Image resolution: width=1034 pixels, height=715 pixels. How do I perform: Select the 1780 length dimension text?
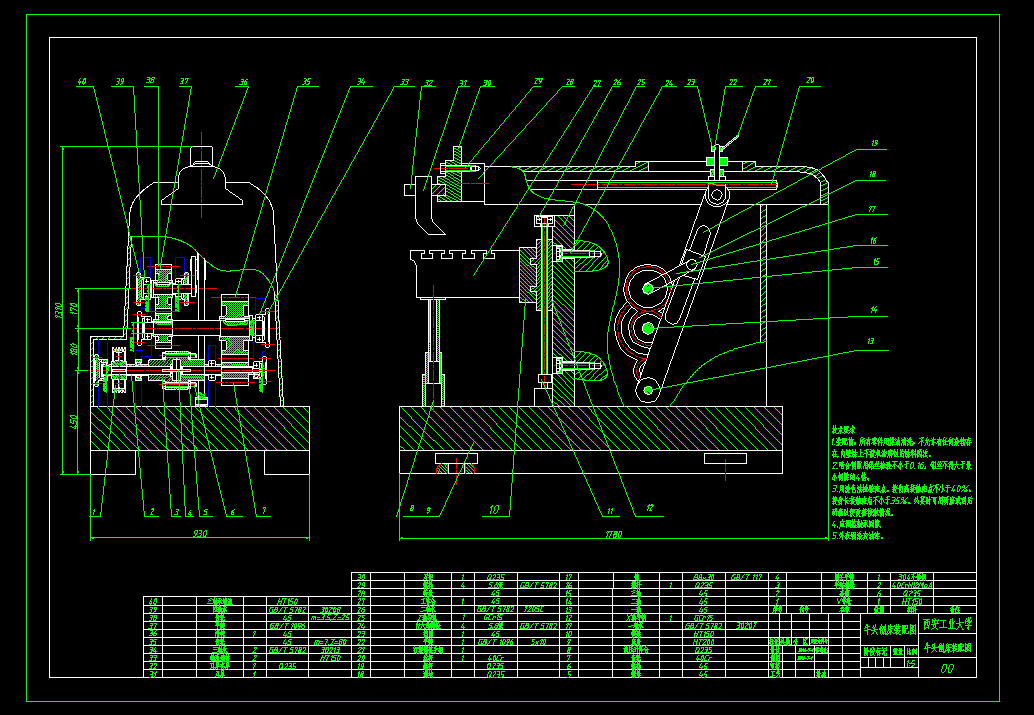pyautogui.click(x=613, y=534)
